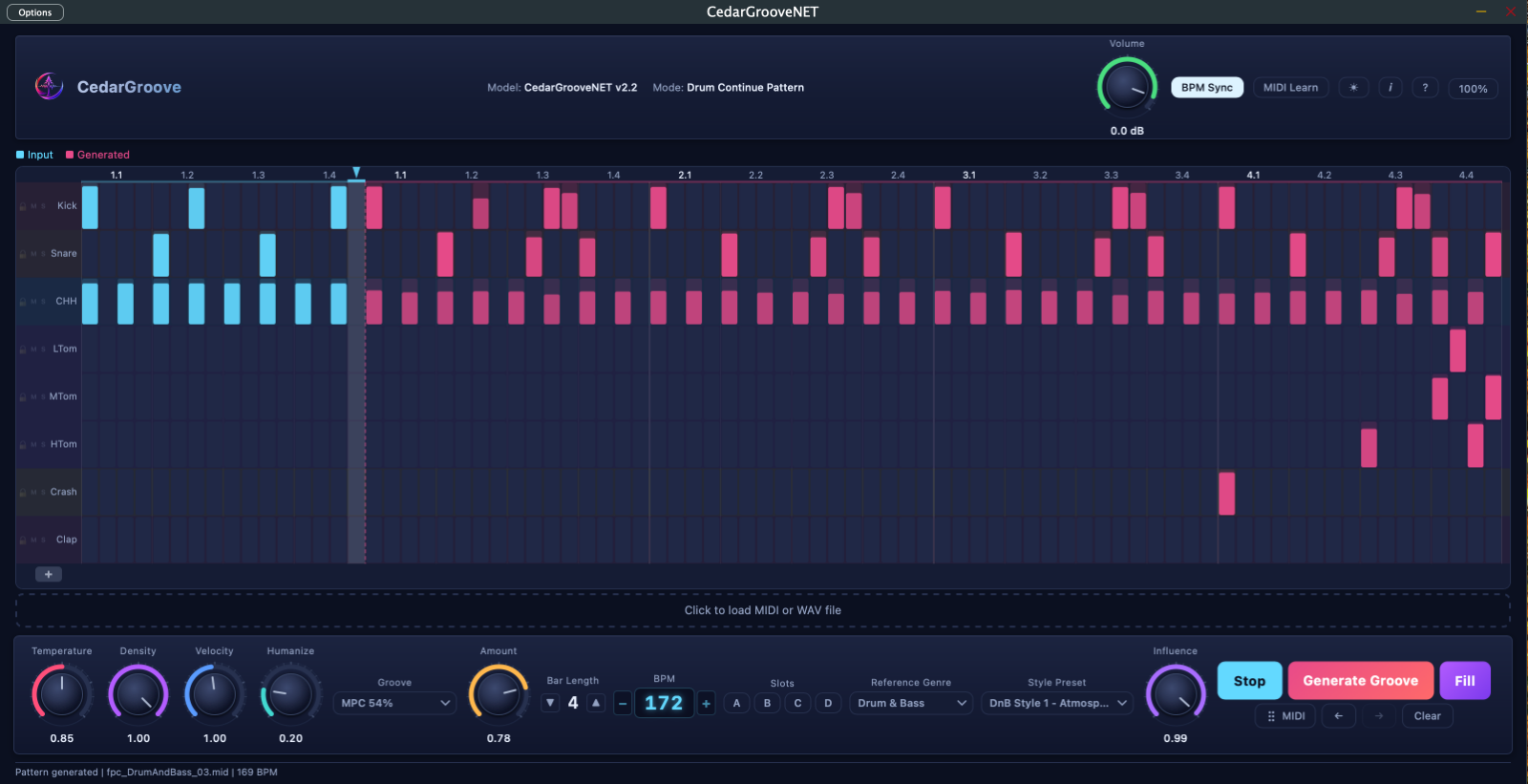Screen dimensions: 1528x784
Task: Click the Generate Groove button
Action: [x=1361, y=681]
